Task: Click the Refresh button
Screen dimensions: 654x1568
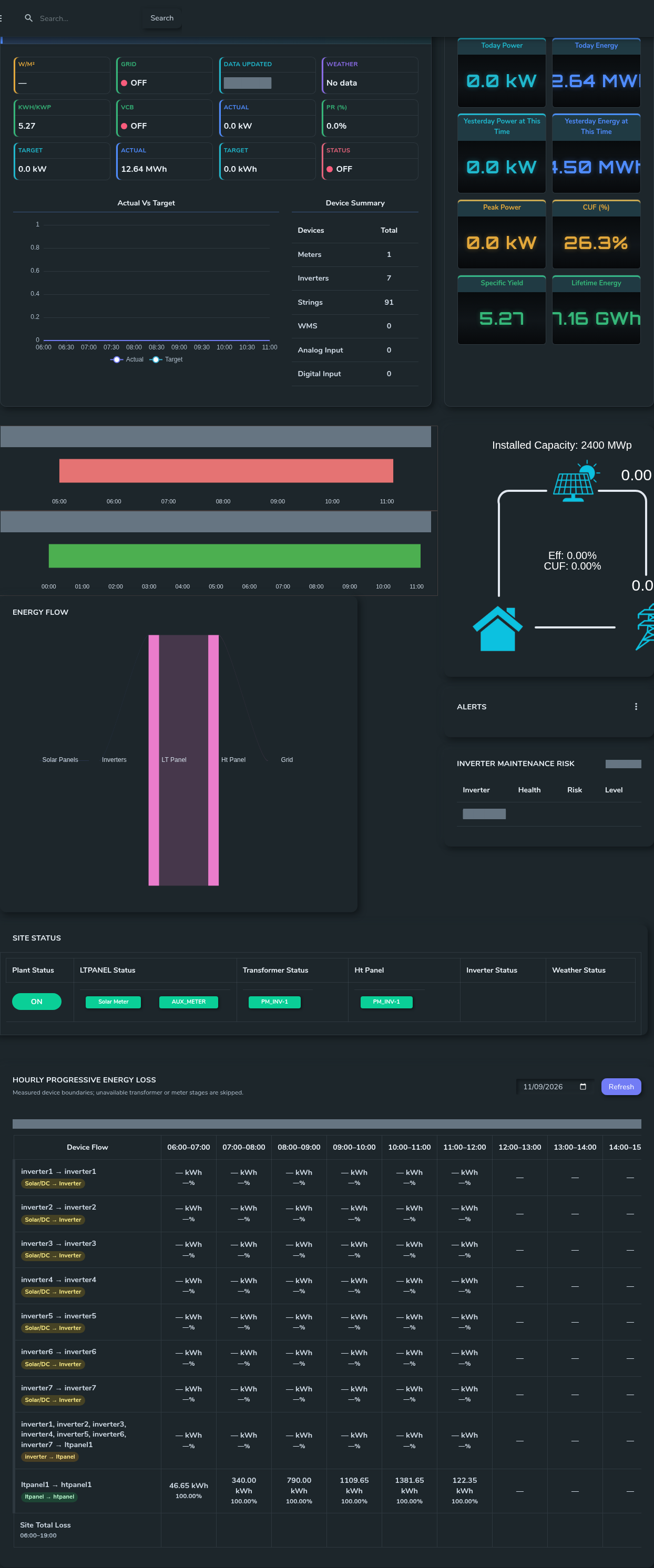Action: click(621, 1087)
